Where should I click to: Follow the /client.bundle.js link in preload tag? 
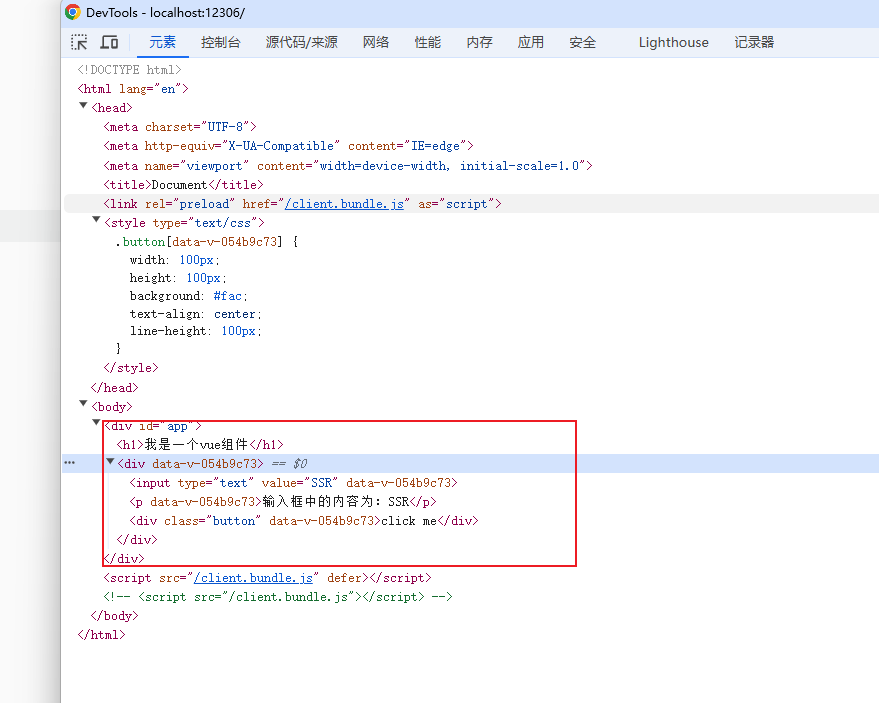pyautogui.click(x=344, y=204)
